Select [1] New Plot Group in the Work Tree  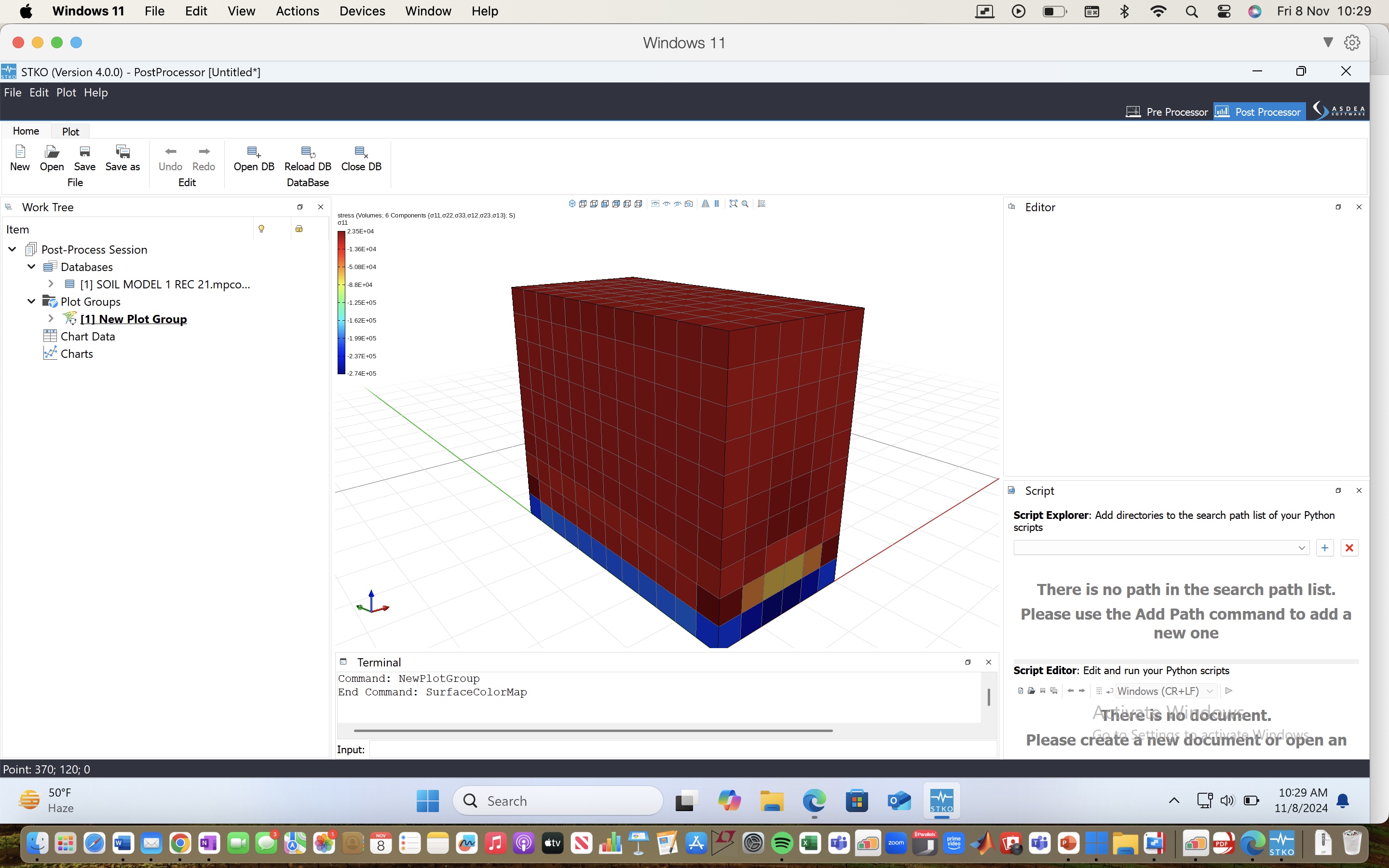pyautogui.click(x=134, y=319)
